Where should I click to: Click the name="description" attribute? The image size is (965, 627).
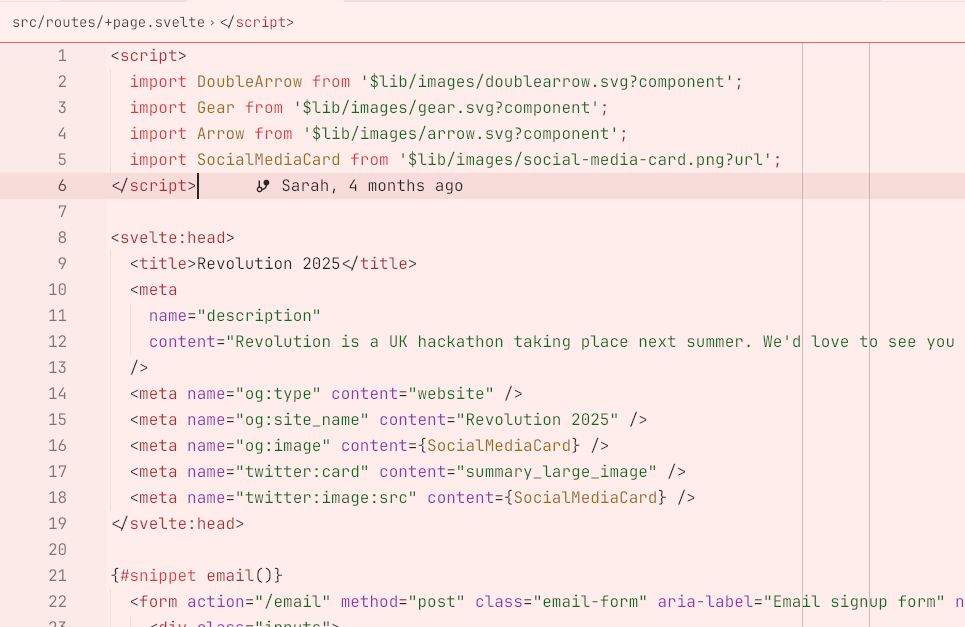(234, 316)
